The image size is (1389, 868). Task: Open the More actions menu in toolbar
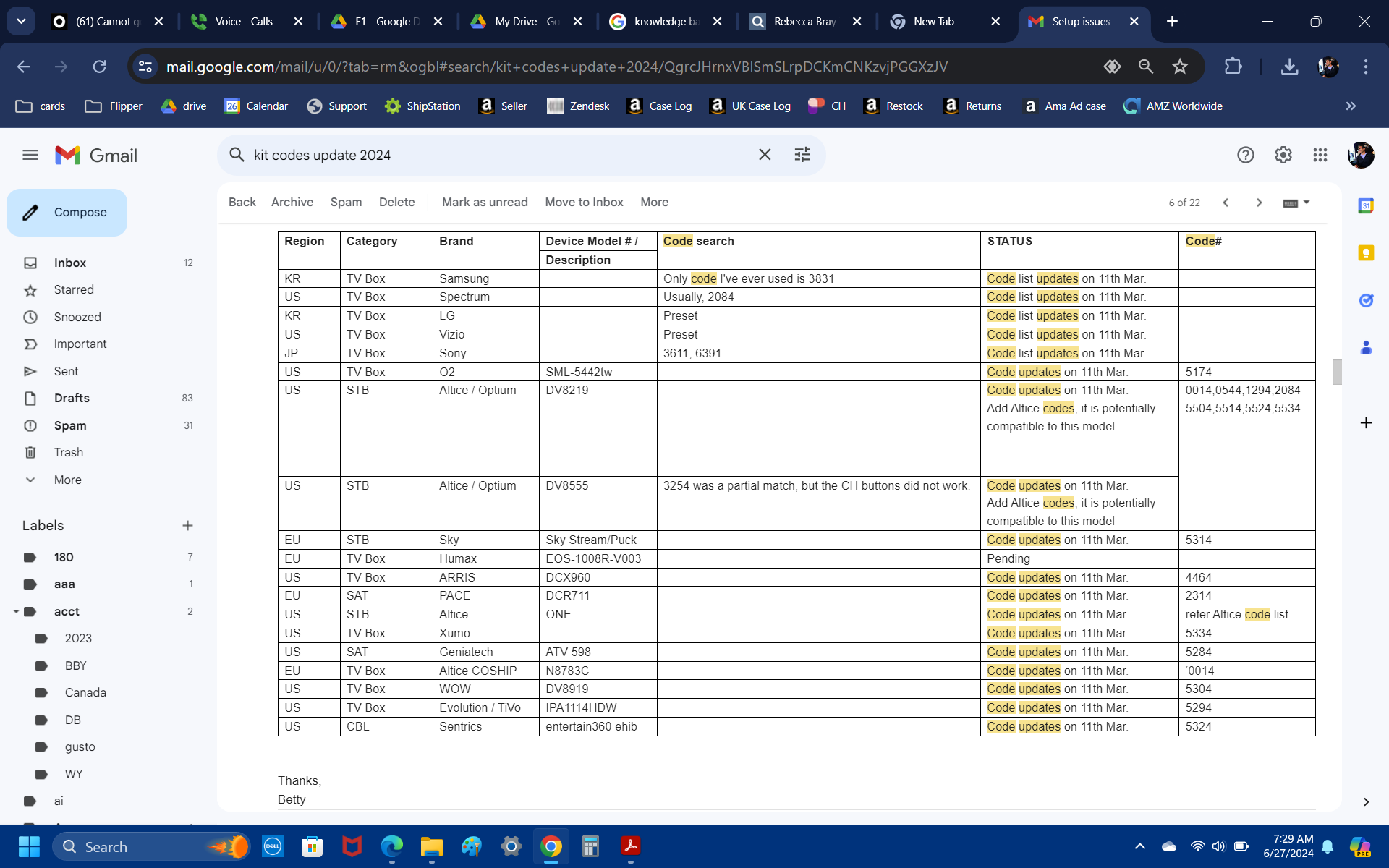(654, 203)
